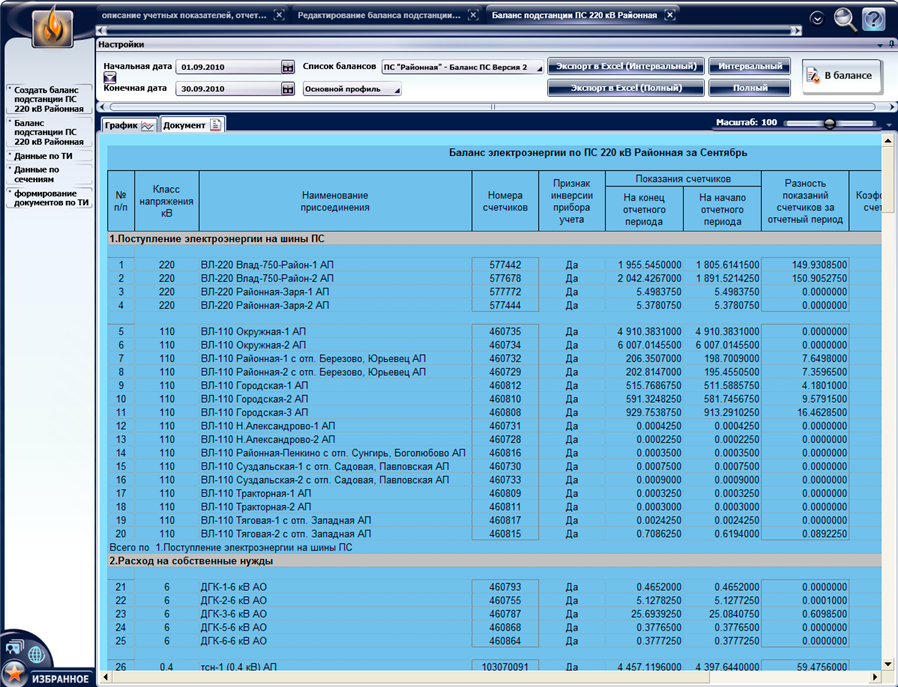Click meter number 460816 cell
Viewport: 898px width, 687px height.
(505, 453)
